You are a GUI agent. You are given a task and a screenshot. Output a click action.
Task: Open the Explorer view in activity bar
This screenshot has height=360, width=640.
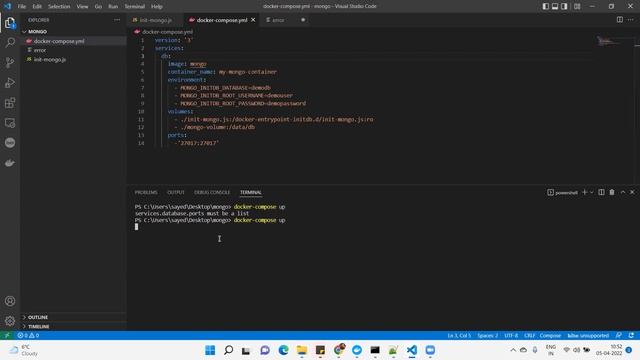coord(10,23)
